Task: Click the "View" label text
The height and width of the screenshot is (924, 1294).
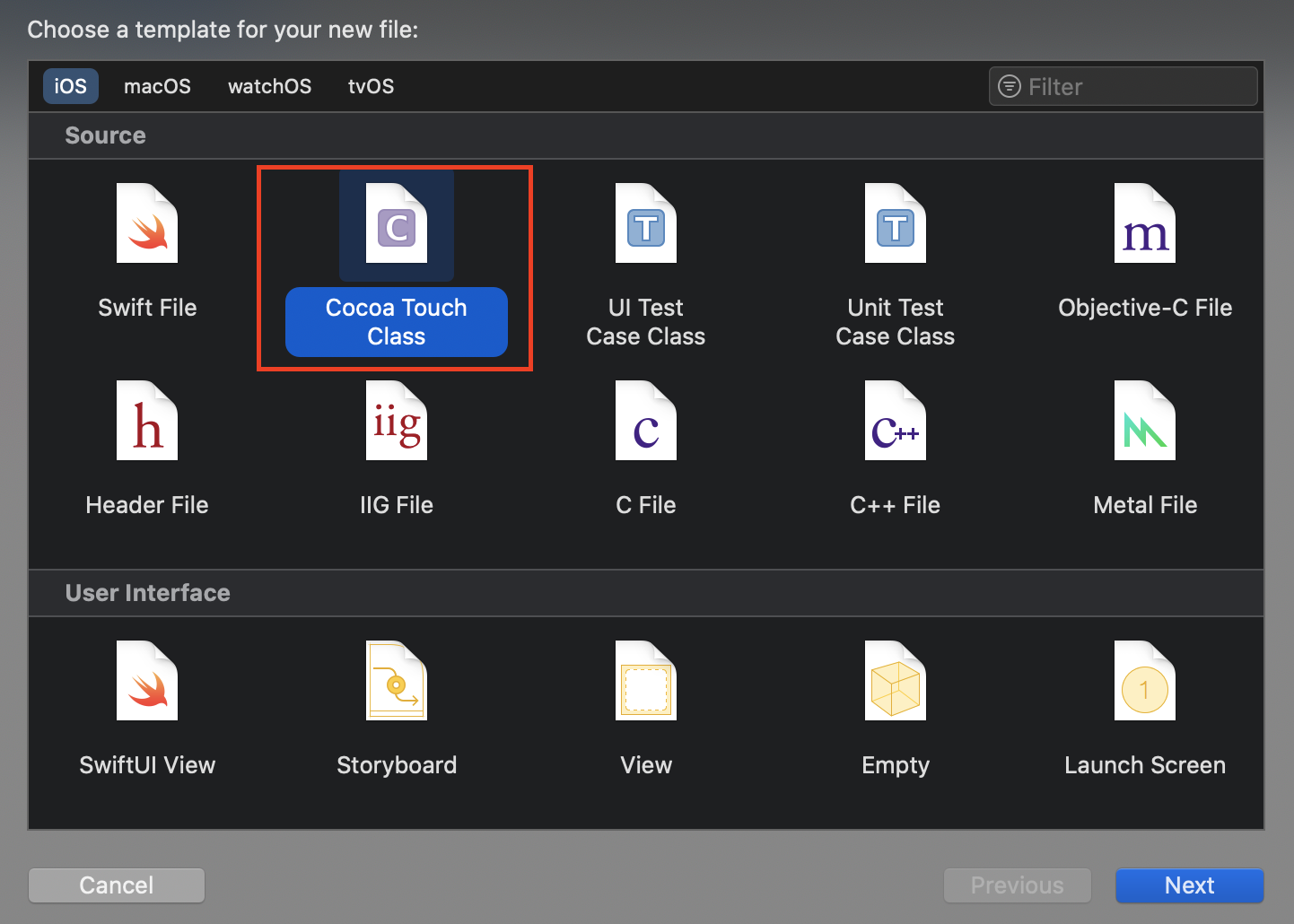Action: (646, 765)
